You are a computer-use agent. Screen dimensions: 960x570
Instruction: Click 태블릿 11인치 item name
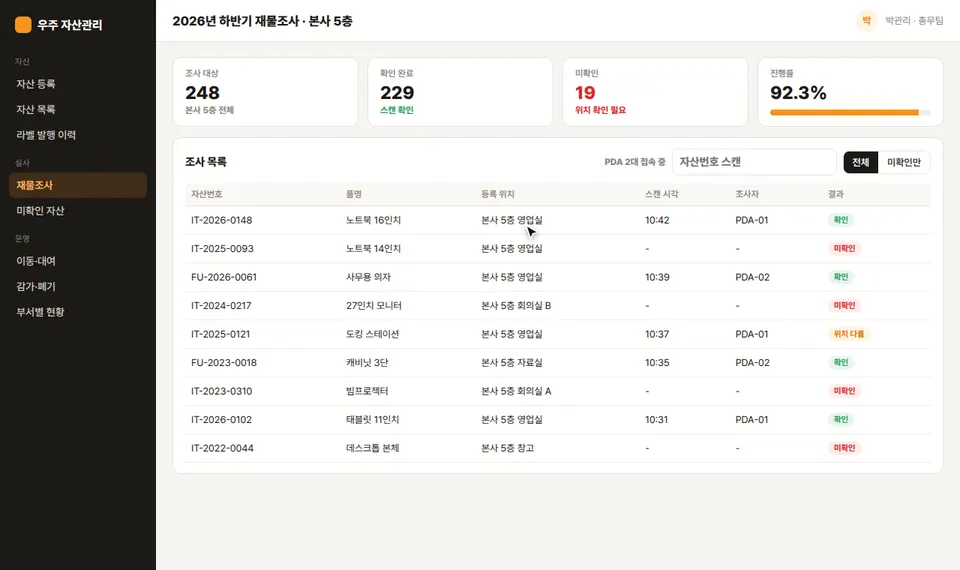[372, 419]
